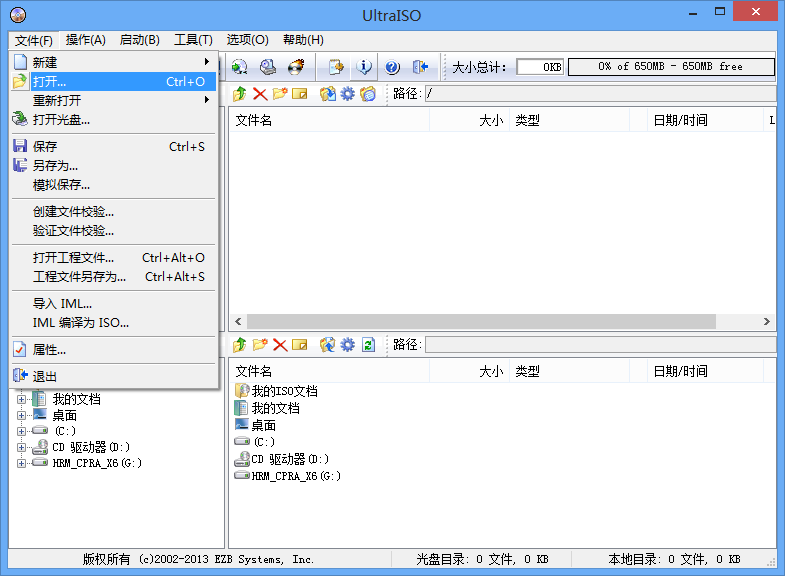The width and height of the screenshot is (785, 576).
Task: Open the 帮助(H) menu
Action: (303, 40)
